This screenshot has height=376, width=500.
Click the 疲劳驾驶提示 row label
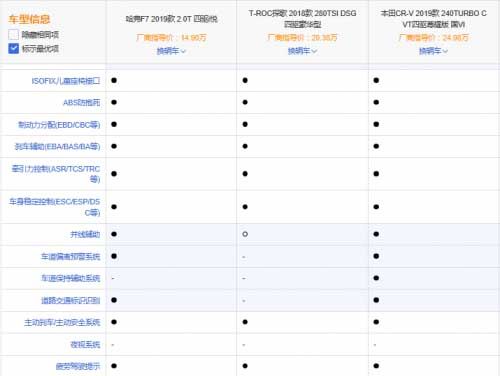[78, 366]
